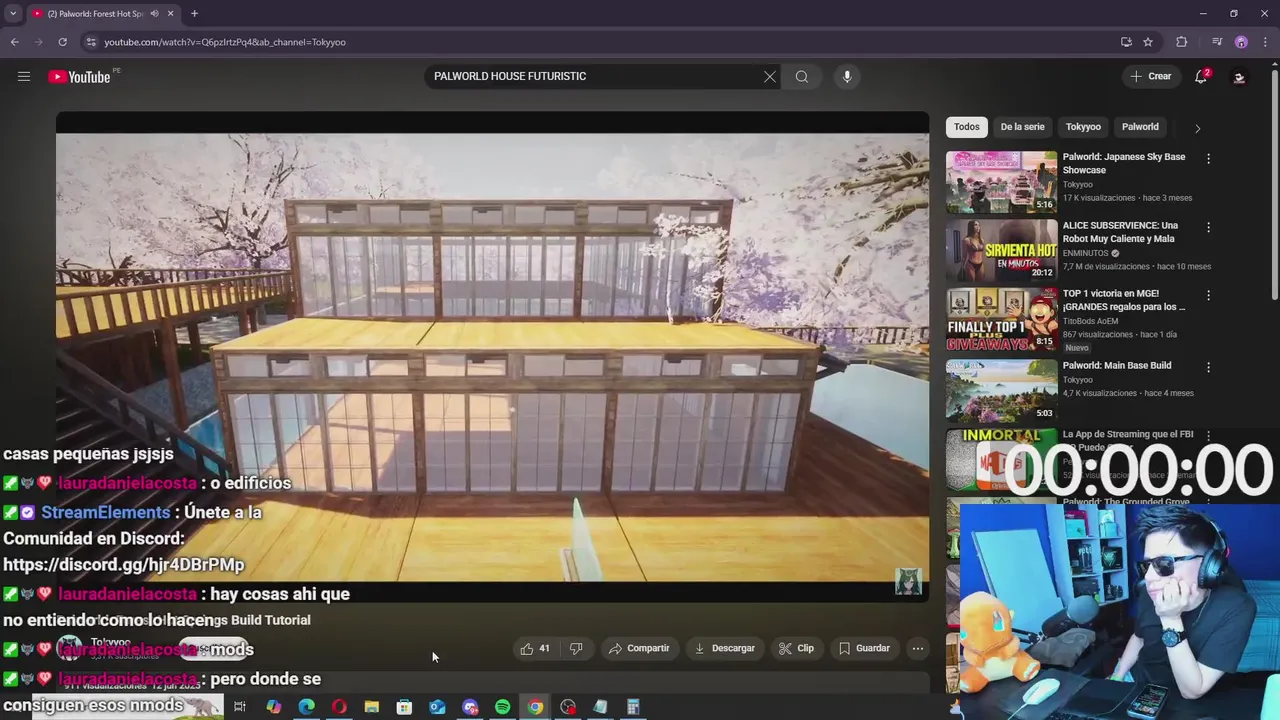Open Palworld: Main Base Build title link
The width and height of the screenshot is (1280, 720).
(1116, 366)
